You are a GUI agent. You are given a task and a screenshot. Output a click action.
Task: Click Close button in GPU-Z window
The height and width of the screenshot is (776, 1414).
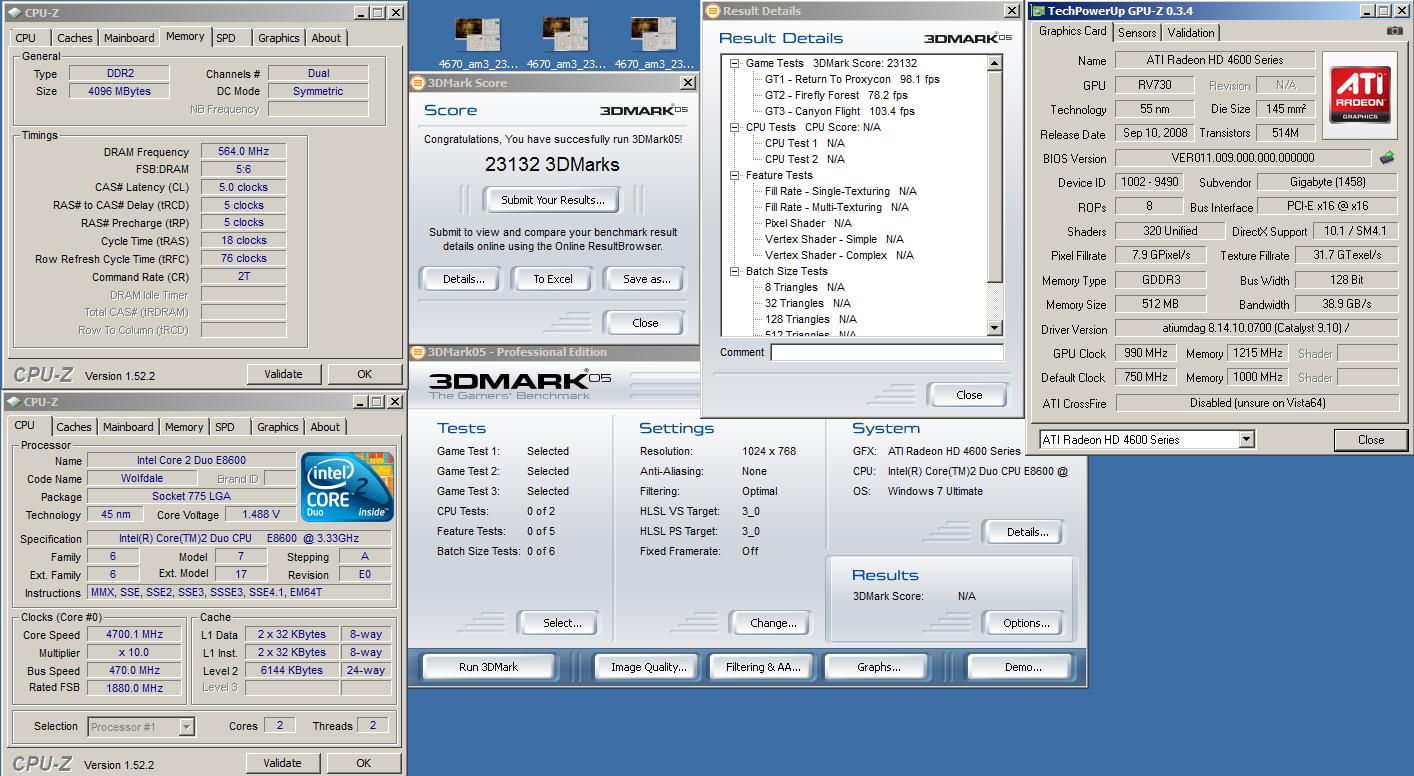point(1371,439)
